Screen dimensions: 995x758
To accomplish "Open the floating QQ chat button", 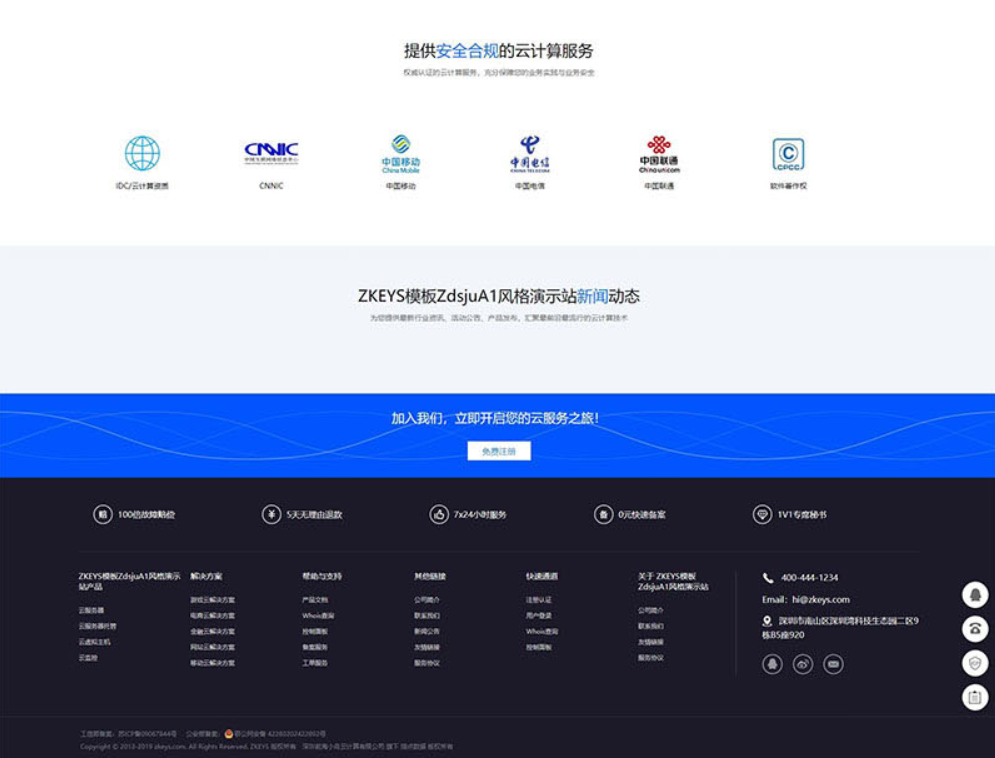I will (x=975, y=595).
